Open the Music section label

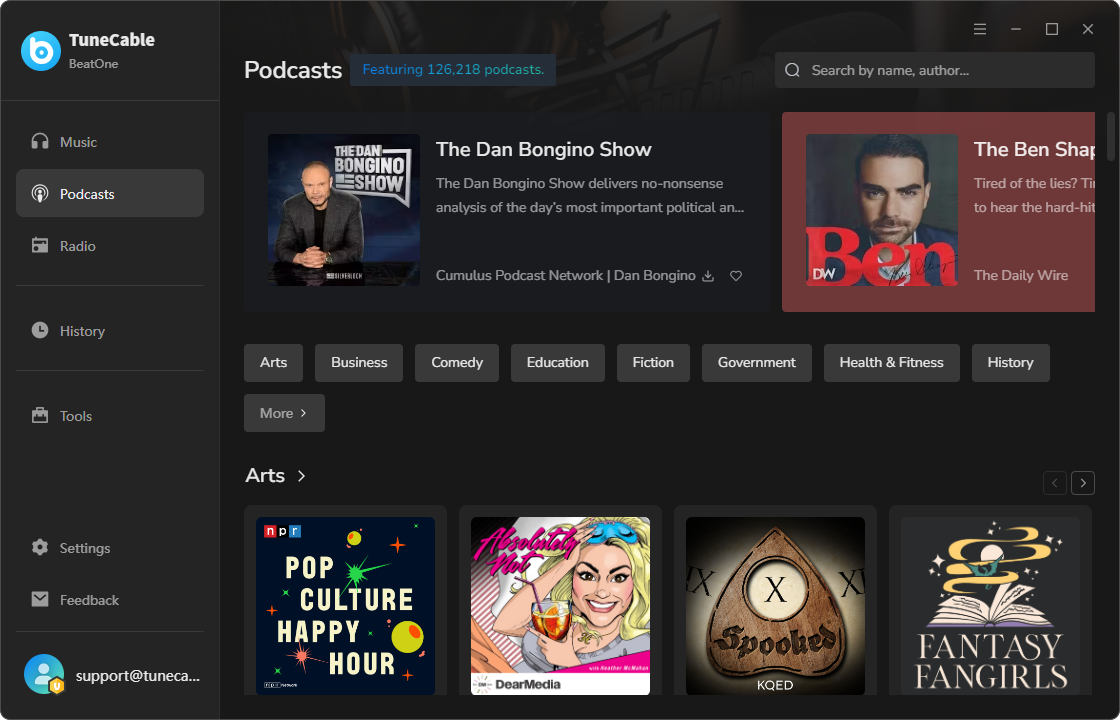click(x=79, y=142)
